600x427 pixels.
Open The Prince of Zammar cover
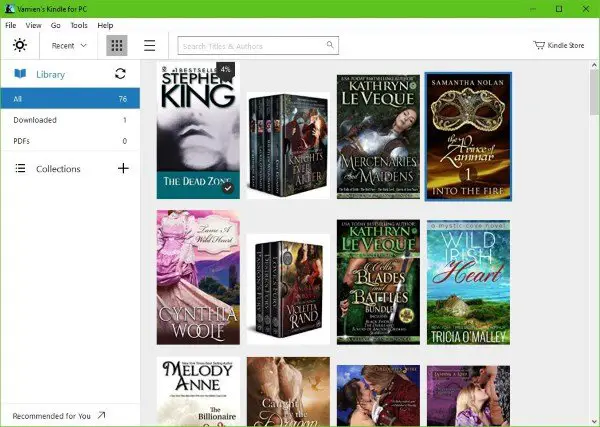(x=468, y=136)
